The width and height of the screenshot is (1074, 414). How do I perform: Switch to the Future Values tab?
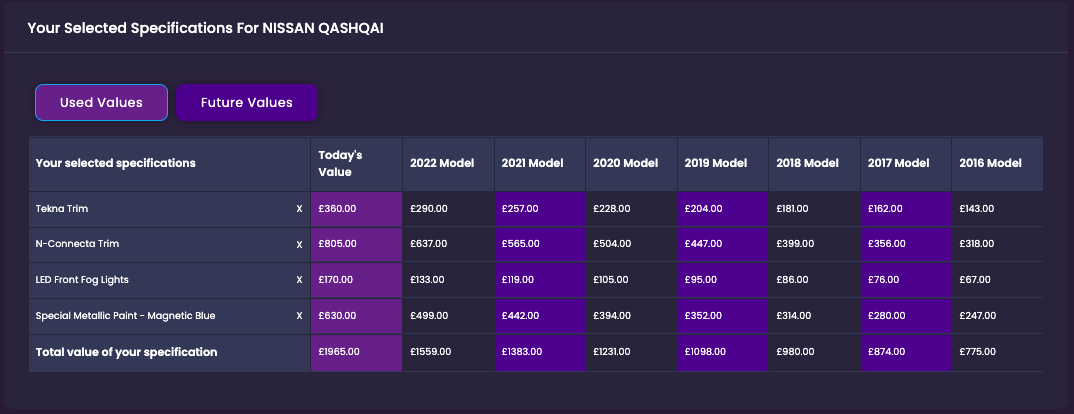pos(246,102)
